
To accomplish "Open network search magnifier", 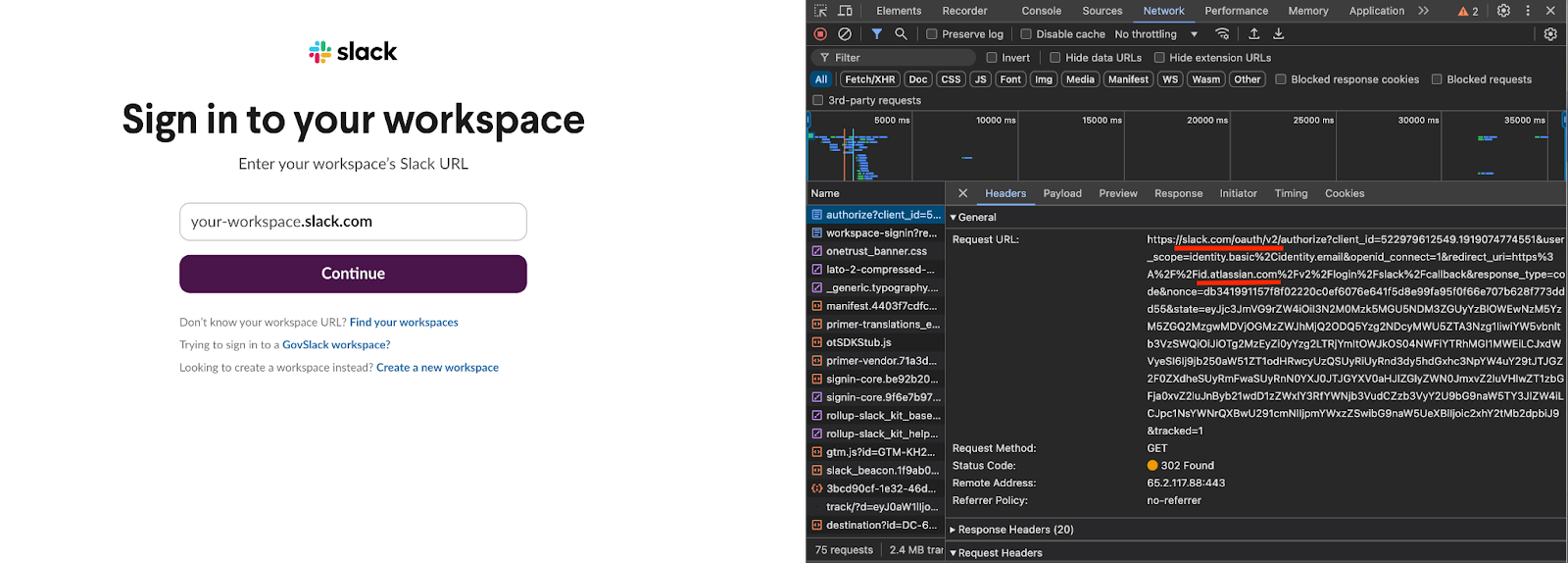I will [901, 34].
